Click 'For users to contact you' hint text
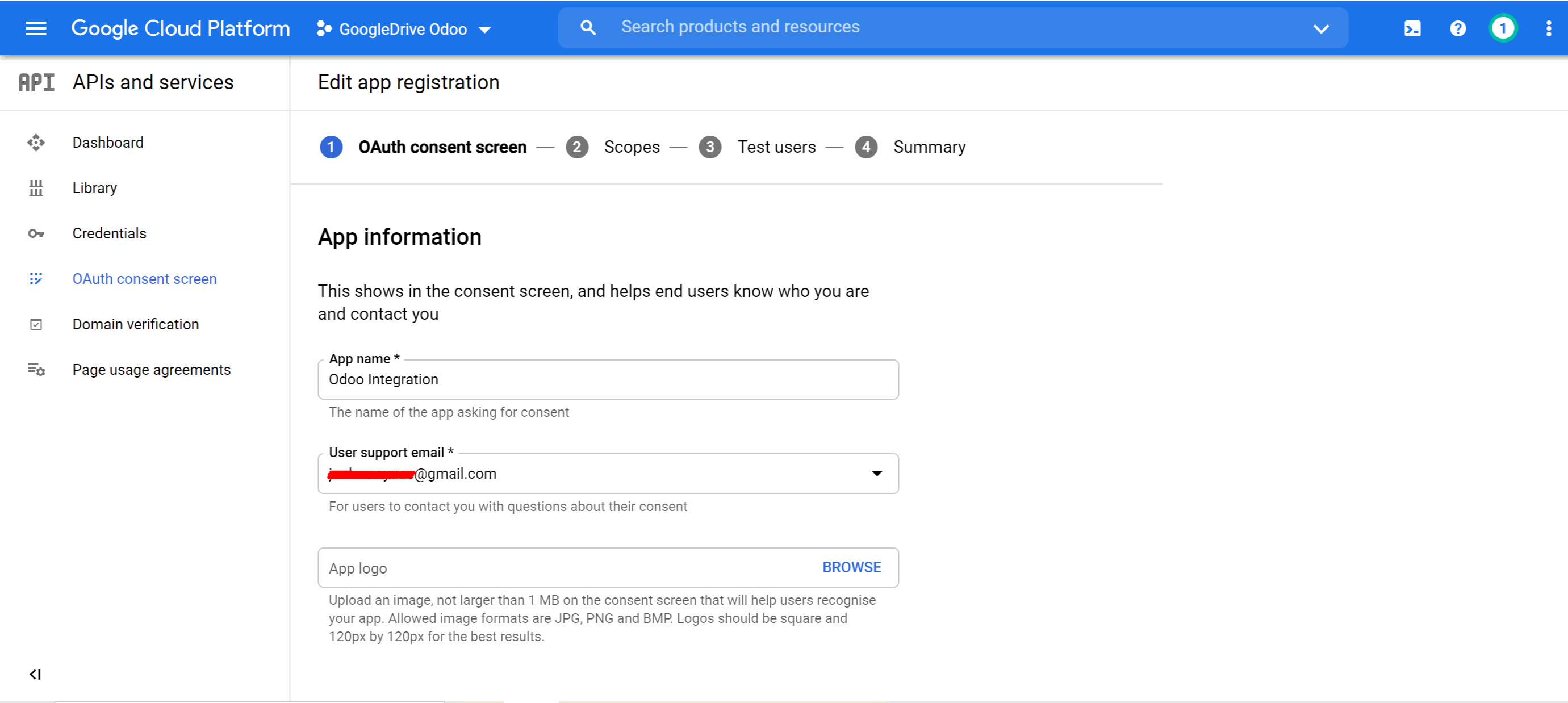The width and height of the screenshot is (1568, 703). (x=508, y=507)
